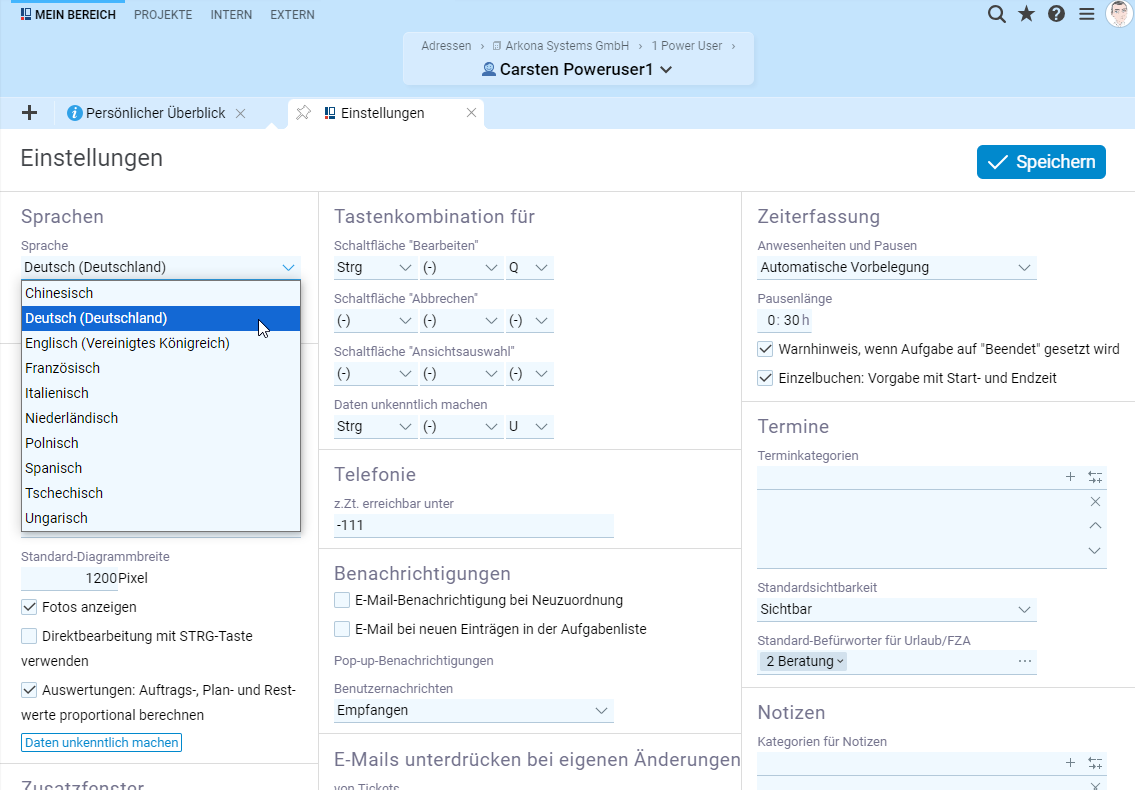Viewport: 1135px width, 790px height.
Task: Pick Niederländisch language option
Action: click(x=161, y=418)
